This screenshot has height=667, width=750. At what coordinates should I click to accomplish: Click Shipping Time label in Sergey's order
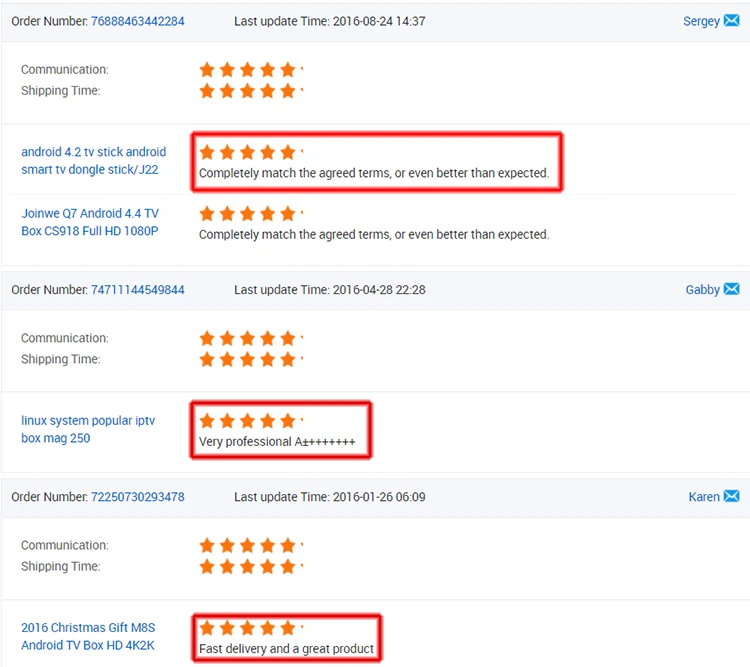[61, 91]
